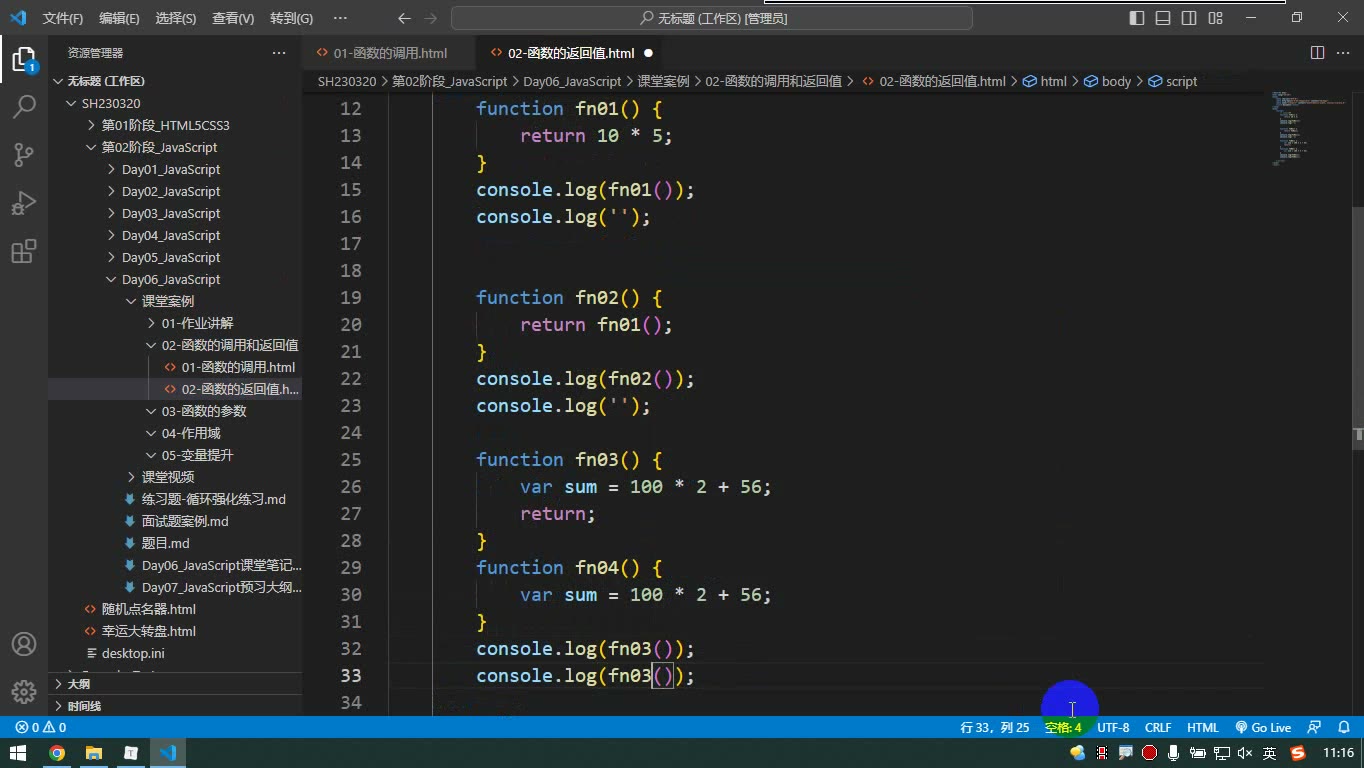Open 随机点名器.html in the file tree

pyautogui.click(x=149, y=609)
